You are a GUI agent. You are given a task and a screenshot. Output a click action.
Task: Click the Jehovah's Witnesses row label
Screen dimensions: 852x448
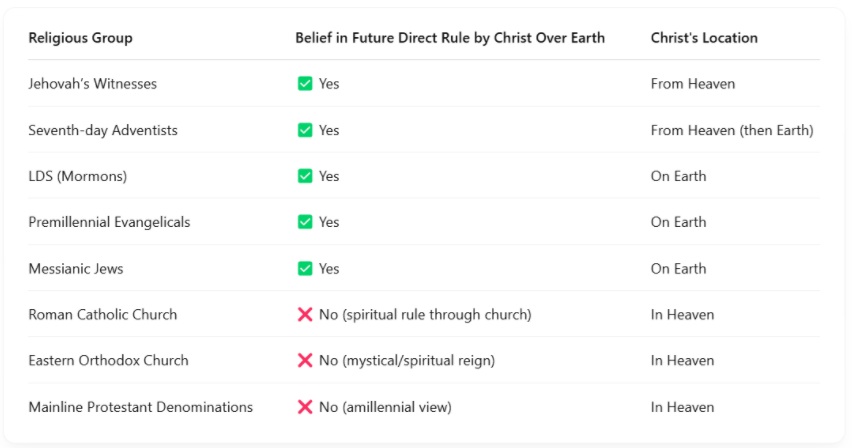92,84
